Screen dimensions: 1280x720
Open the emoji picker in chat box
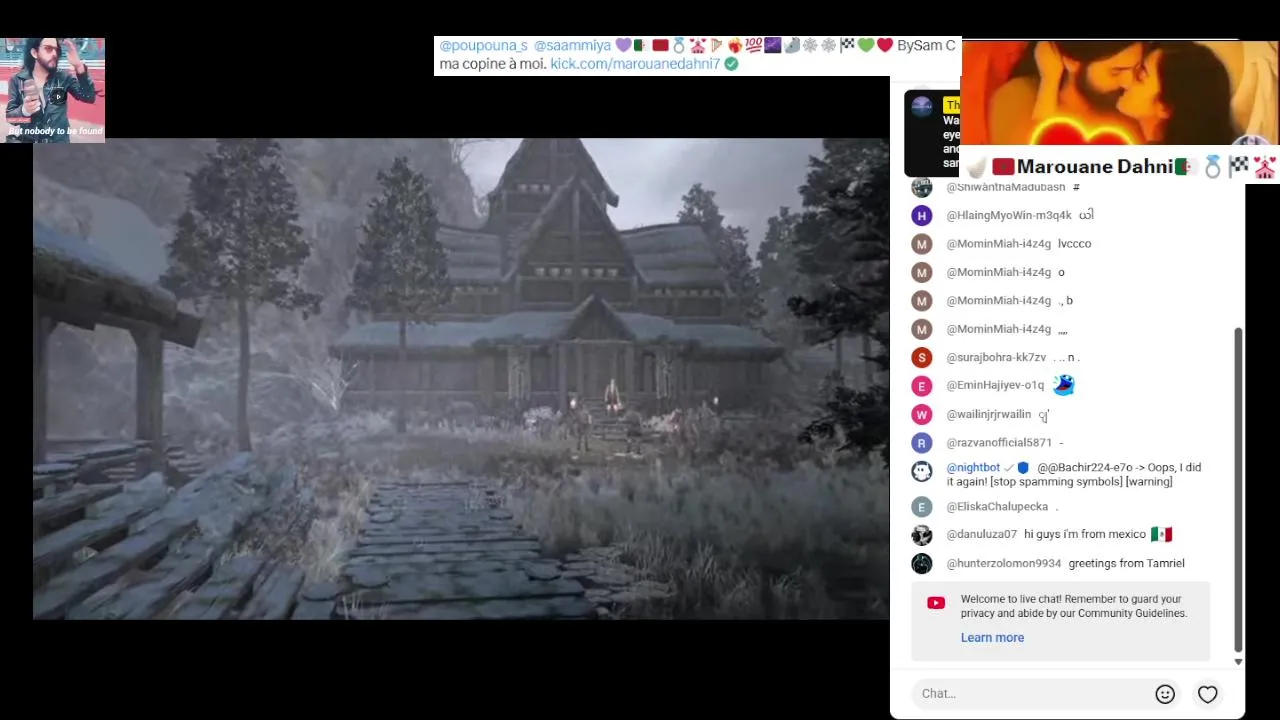point(1165,694)
